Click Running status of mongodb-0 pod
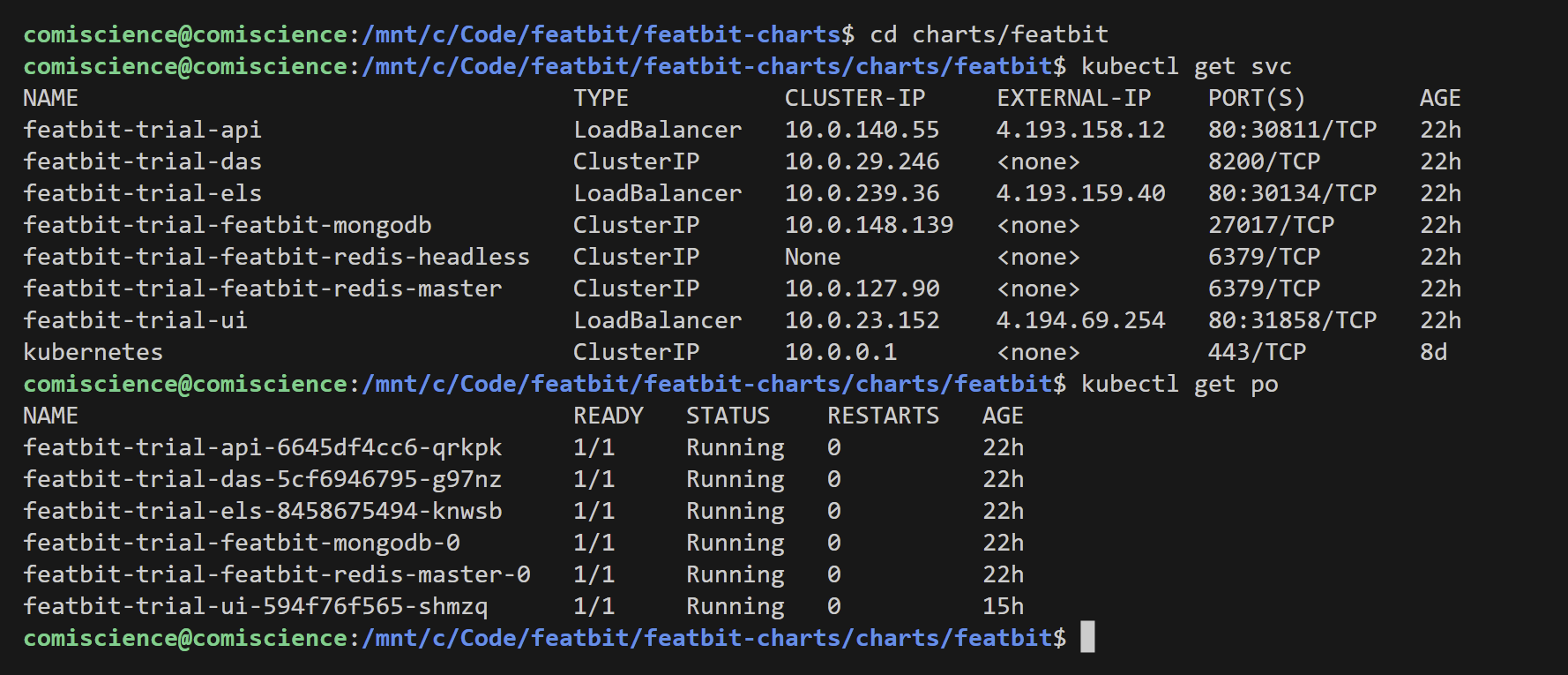This screenshot has height=675, width=1568. (x=735, y=543)
